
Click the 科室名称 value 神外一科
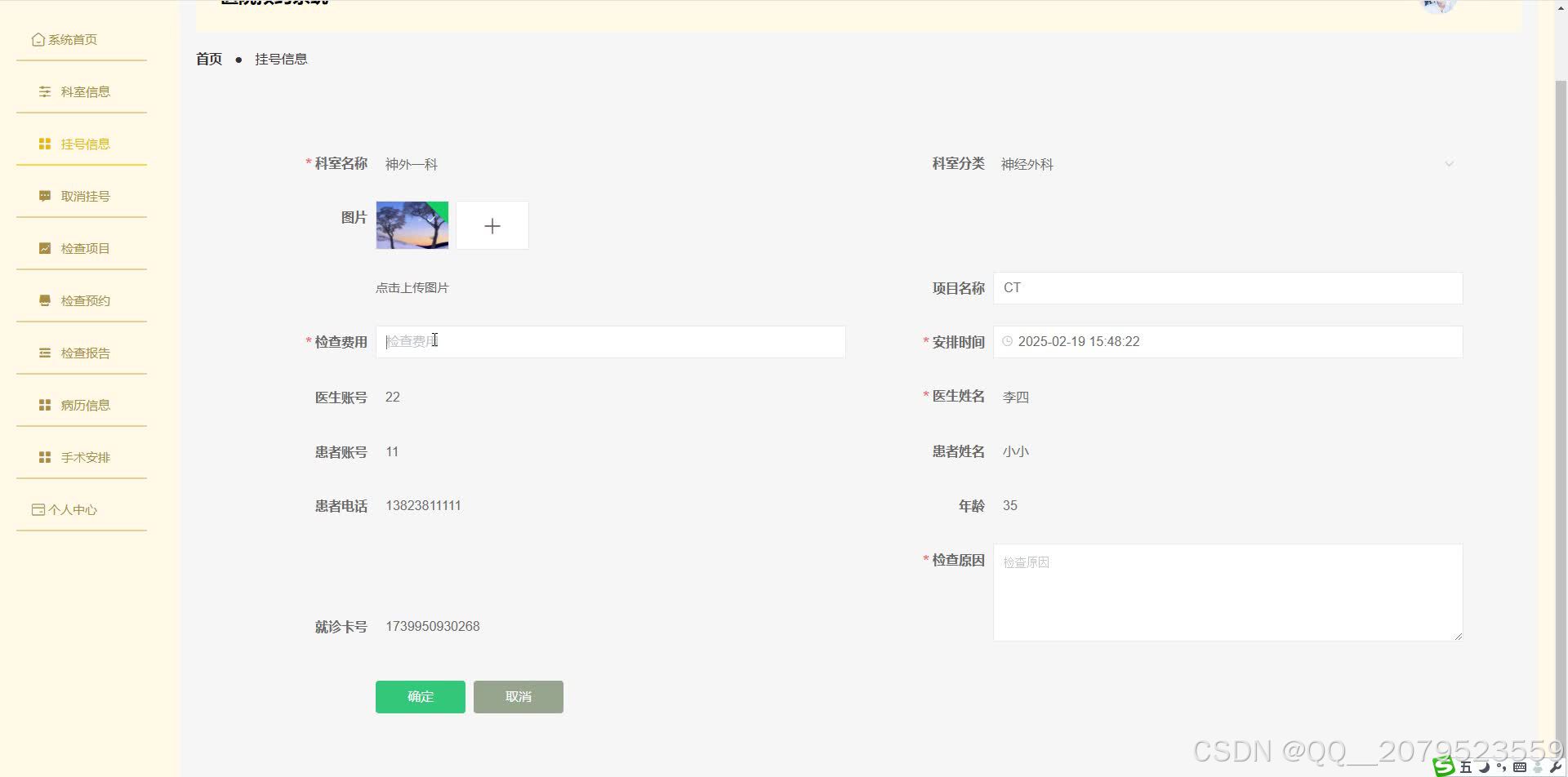412,164
